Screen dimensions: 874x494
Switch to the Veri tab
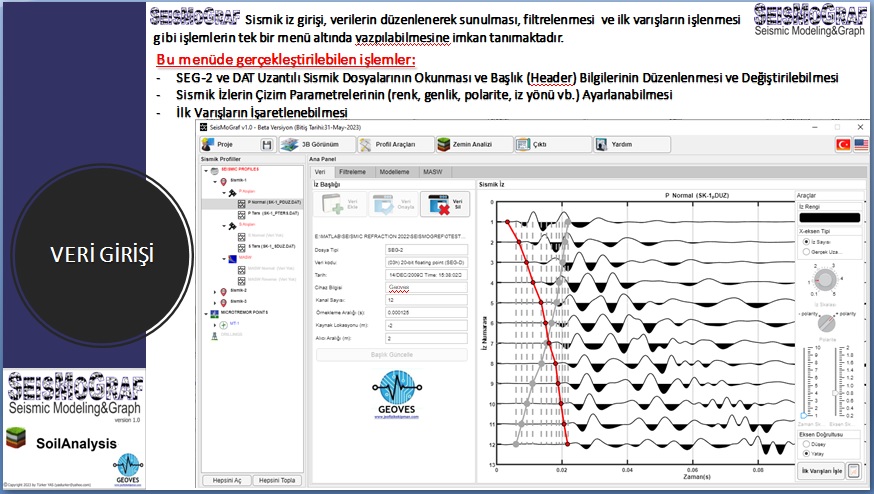321,172
